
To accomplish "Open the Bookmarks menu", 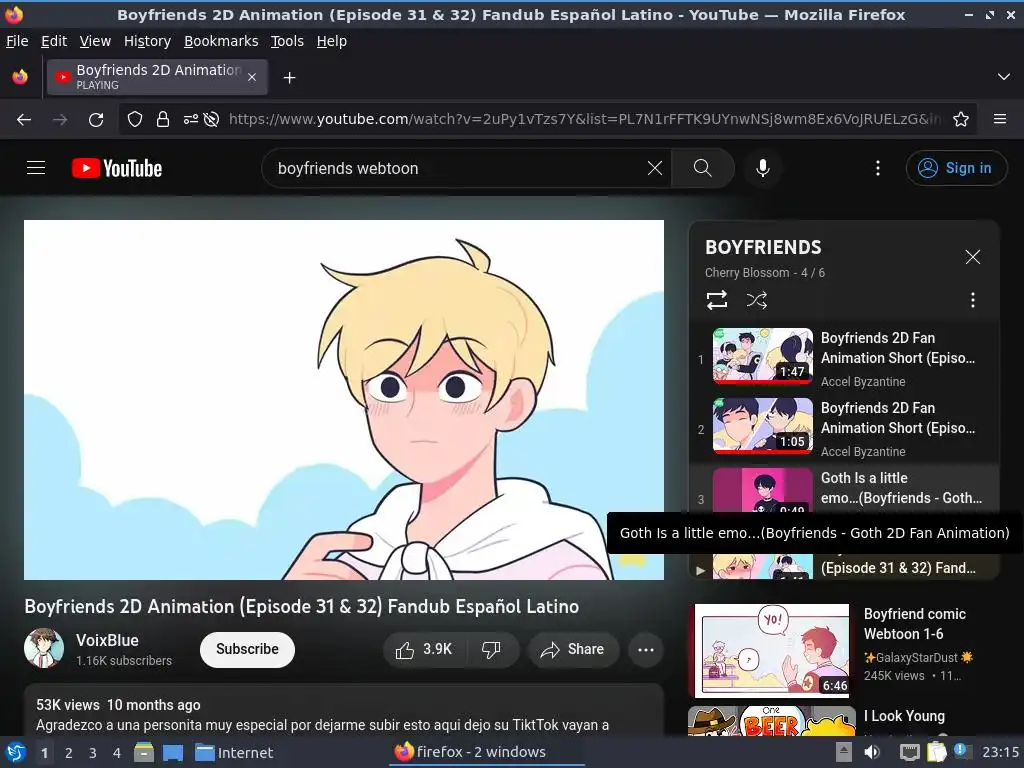I will point(221,41).
